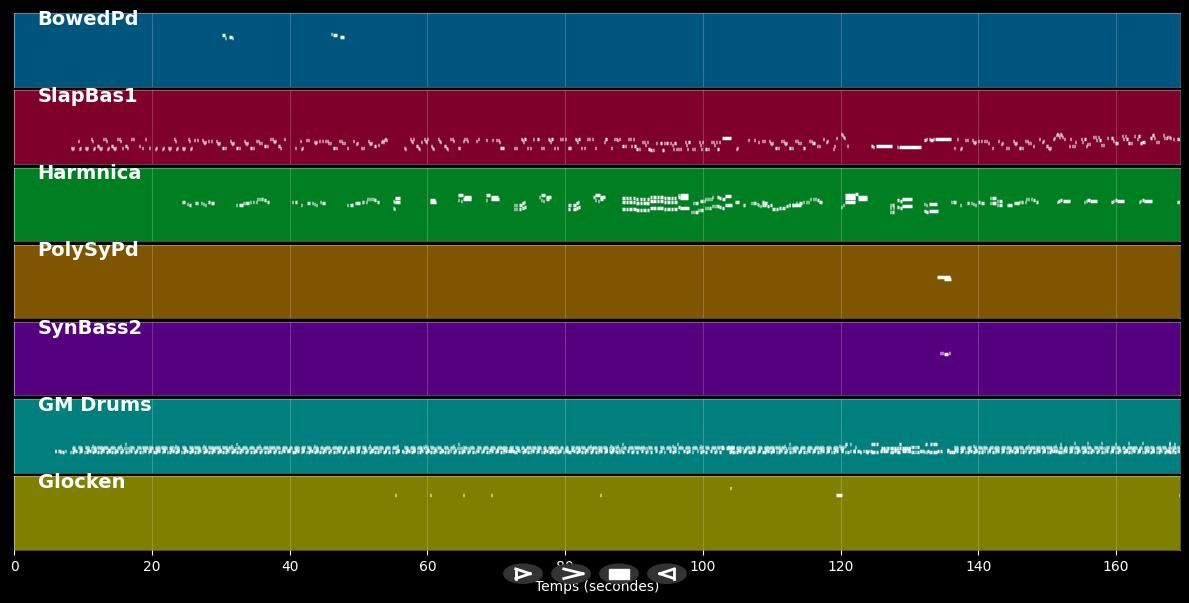Image resolution: width=1189 pixels, height=603 pixels.
Task: Click the Harmnica track name
Action: click(x=89, y=173)
